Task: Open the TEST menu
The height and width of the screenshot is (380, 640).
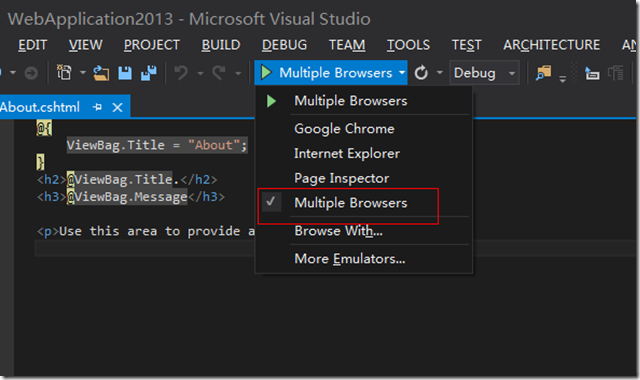Action: point(466,44)
